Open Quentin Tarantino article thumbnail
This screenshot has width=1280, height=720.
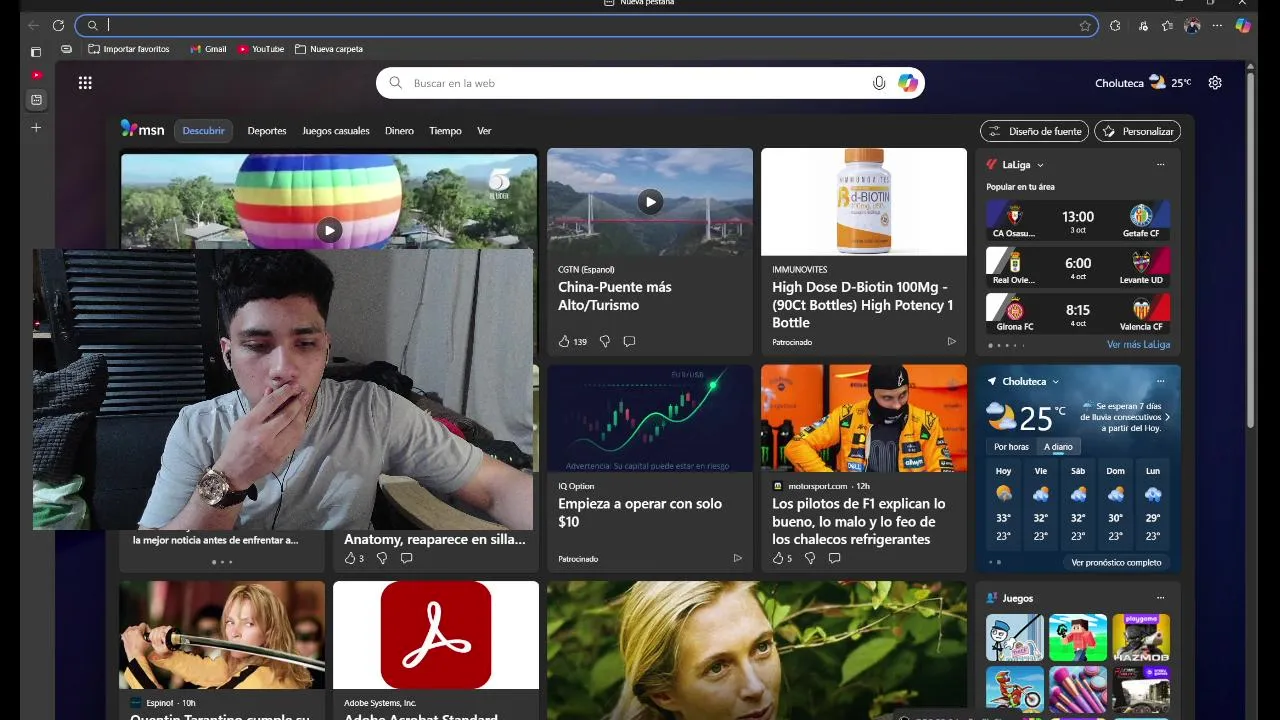pos(222,635)
